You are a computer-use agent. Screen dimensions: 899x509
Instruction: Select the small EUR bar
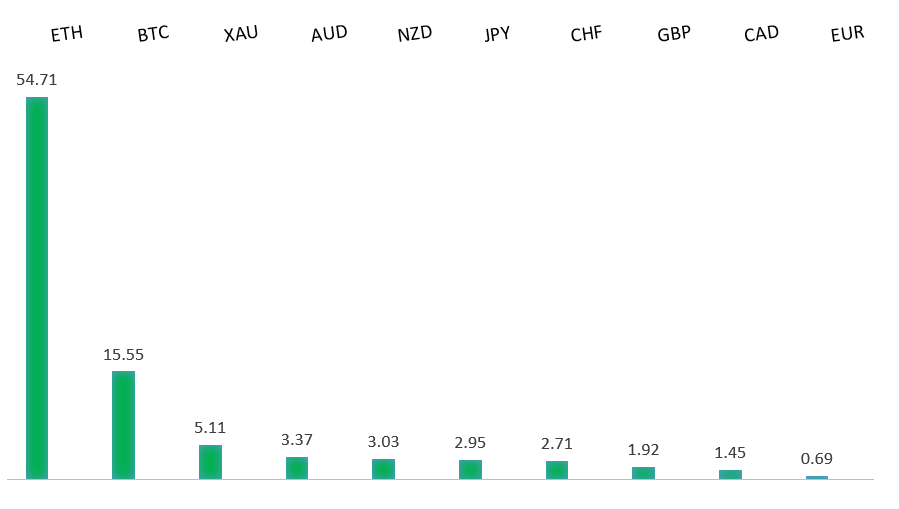[817, 477]
